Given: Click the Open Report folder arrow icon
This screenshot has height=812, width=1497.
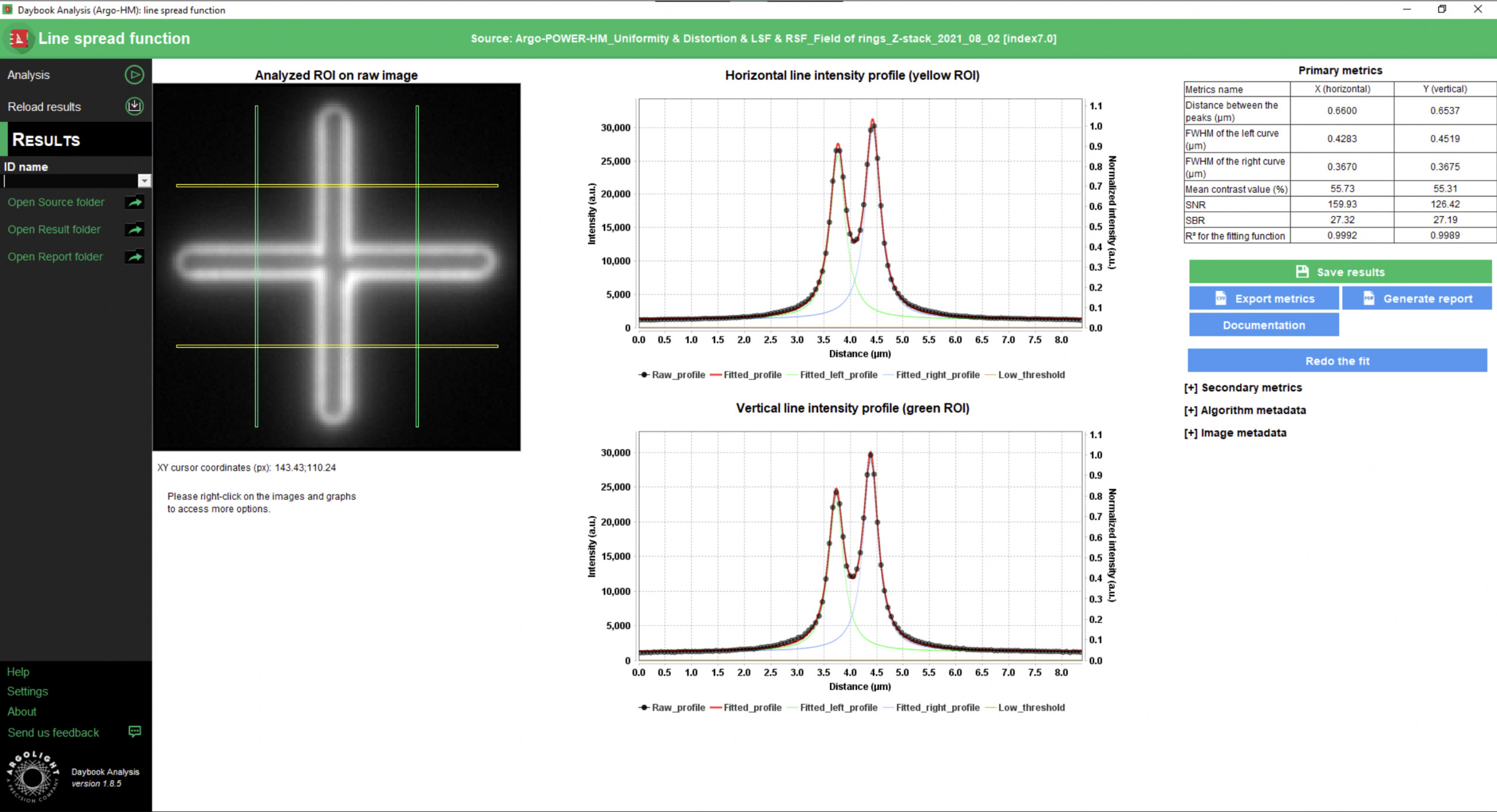Looking at the screenshot, I should click(134, 257).
